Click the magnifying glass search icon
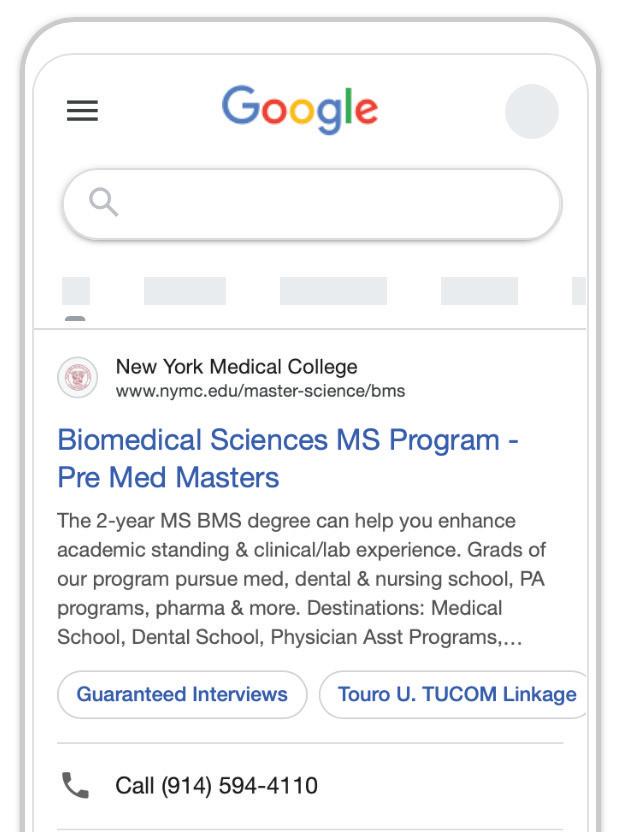The image size is (620, 832). [104, 203]
